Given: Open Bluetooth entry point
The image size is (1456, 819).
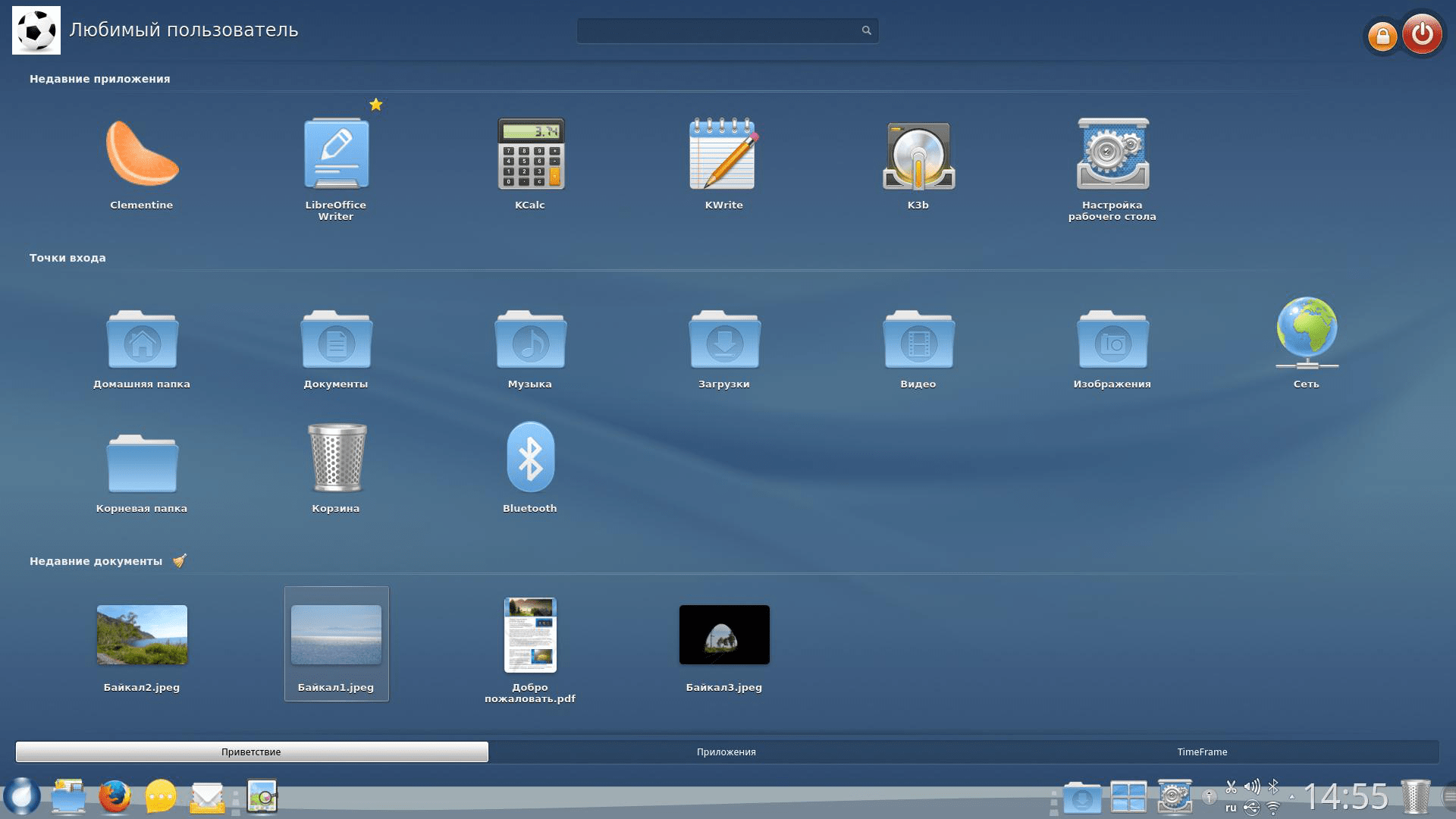Looking at the screenshot, I should [530, 458].
